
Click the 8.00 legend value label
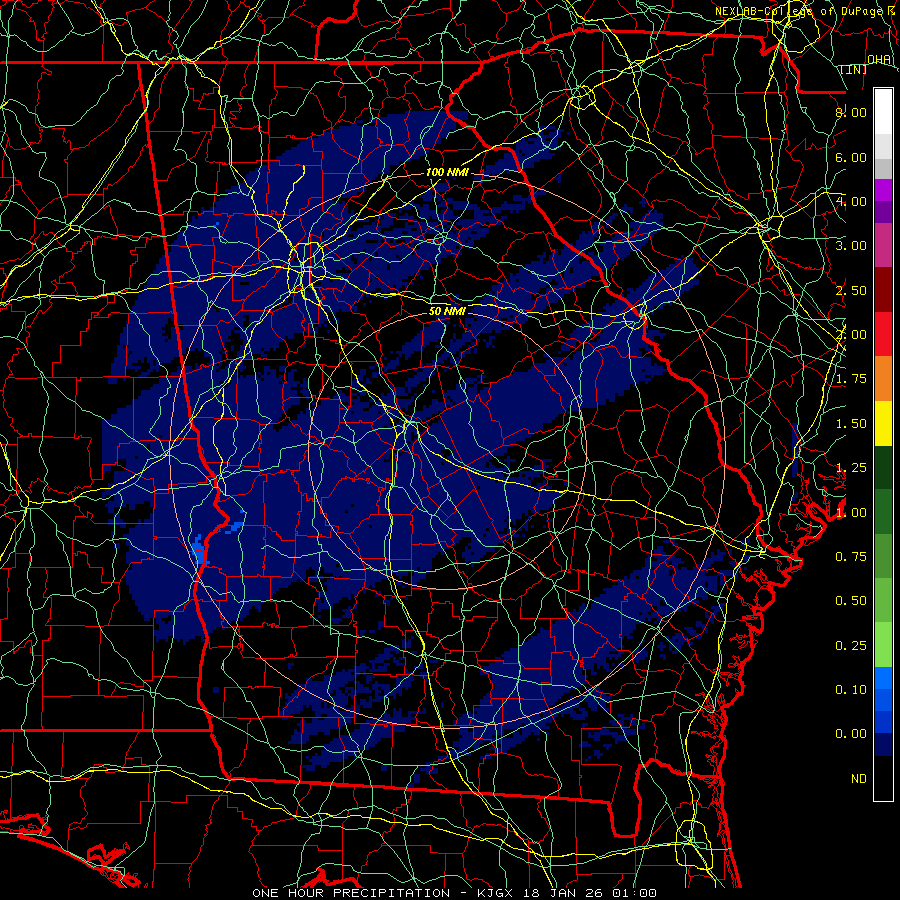pos(851,112)
